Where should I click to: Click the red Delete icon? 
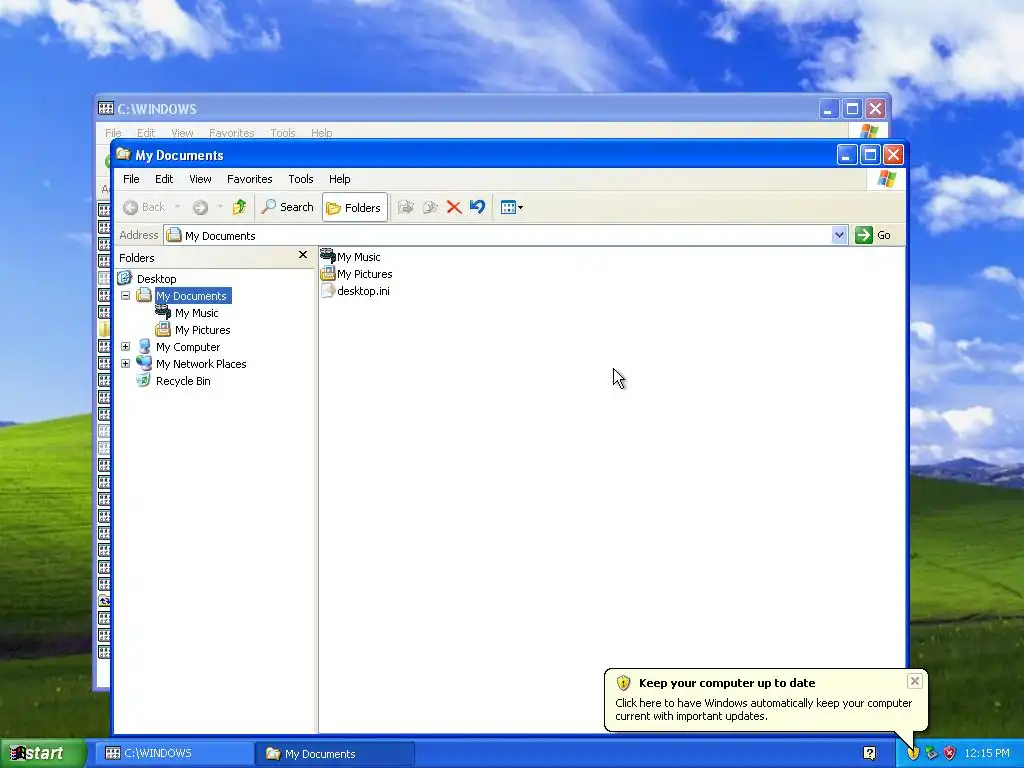click(454, 207)
